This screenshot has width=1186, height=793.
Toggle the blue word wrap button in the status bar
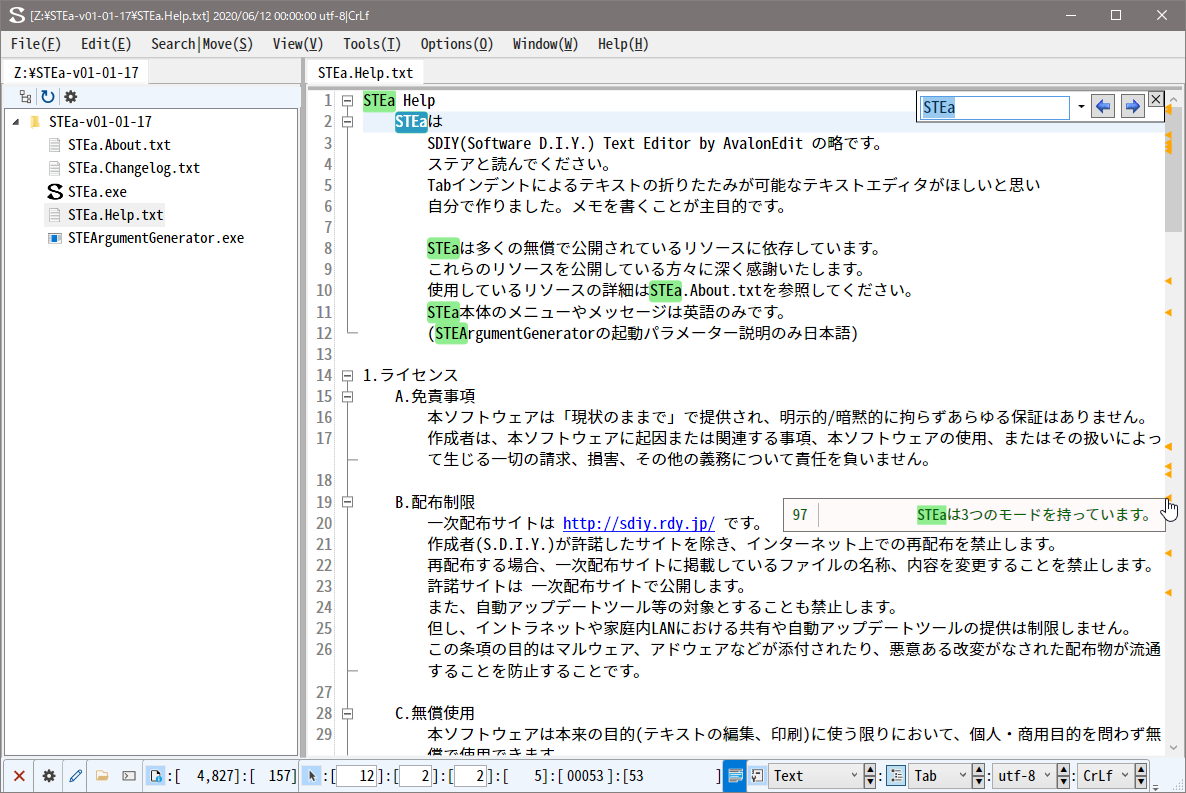[x=735, y=776]
